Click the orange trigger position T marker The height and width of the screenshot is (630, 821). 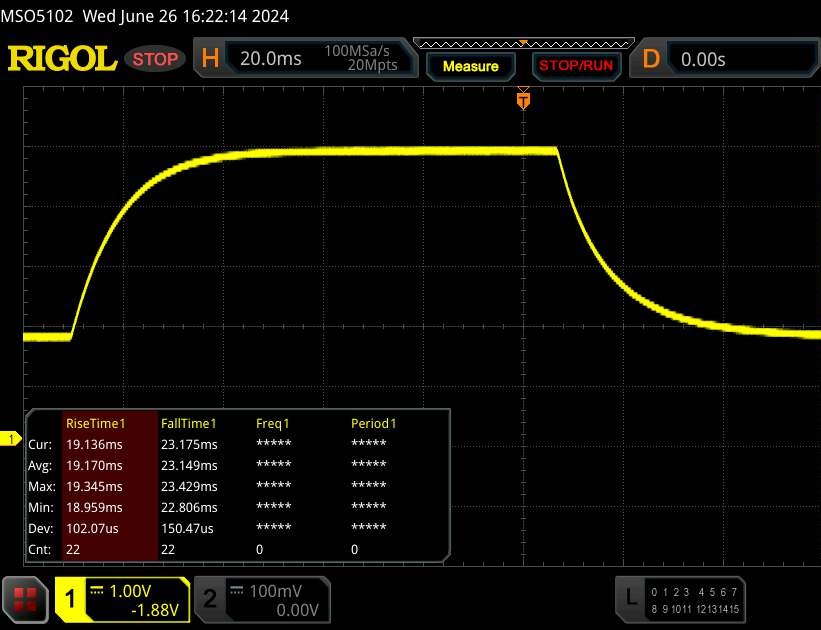(523, 100)
